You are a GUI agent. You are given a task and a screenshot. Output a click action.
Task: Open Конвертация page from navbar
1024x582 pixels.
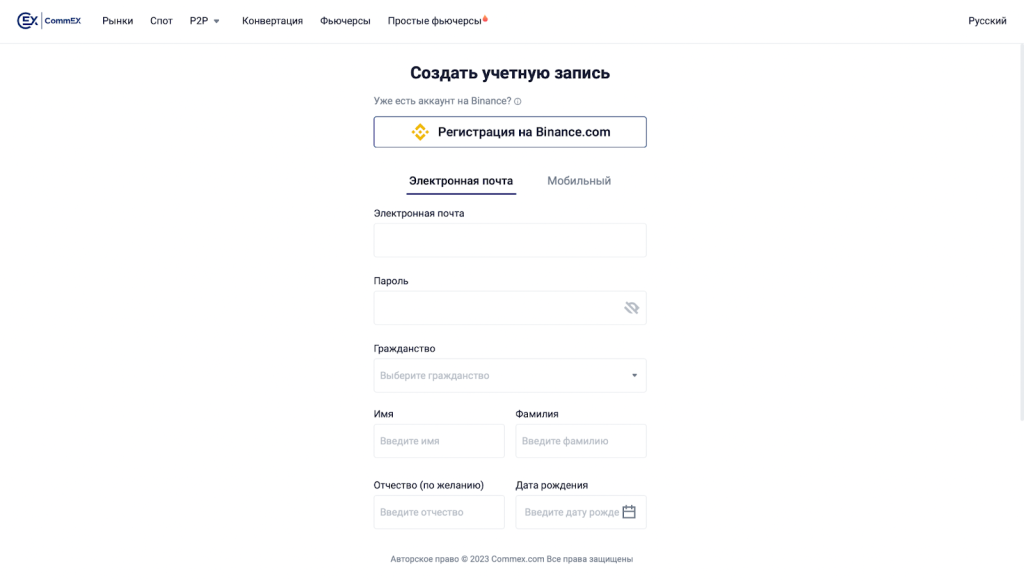pos(272,21)
